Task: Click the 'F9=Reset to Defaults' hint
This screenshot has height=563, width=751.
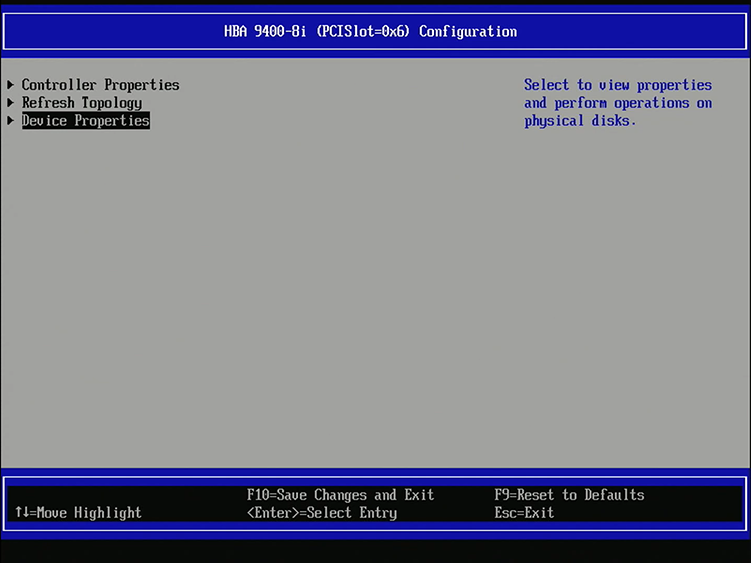Action: click(569, 494)
